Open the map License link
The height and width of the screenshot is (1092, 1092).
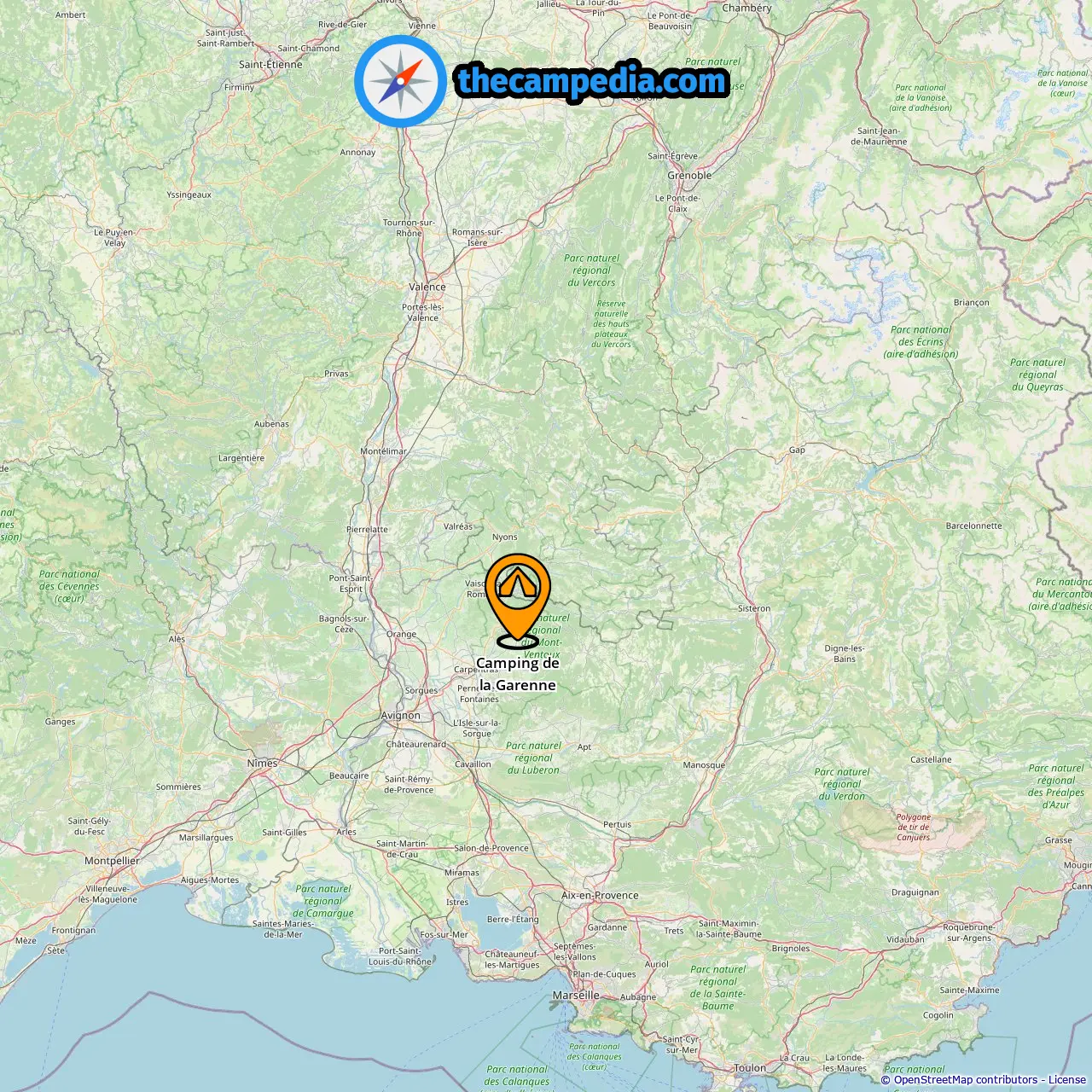point(1067,1080)
